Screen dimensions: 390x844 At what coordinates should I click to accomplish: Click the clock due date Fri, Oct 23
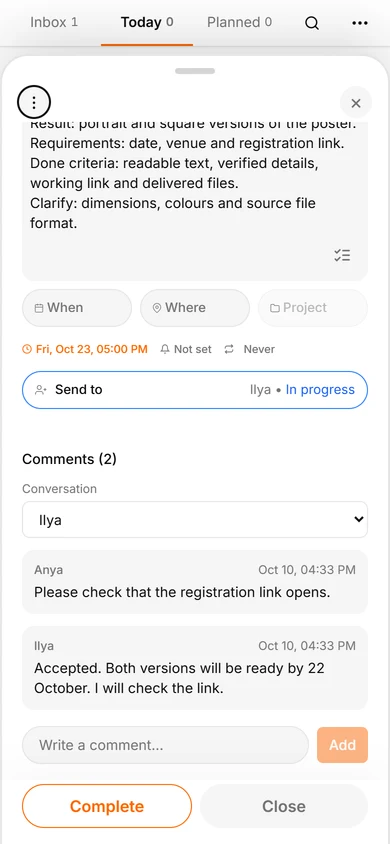point(85,349)
